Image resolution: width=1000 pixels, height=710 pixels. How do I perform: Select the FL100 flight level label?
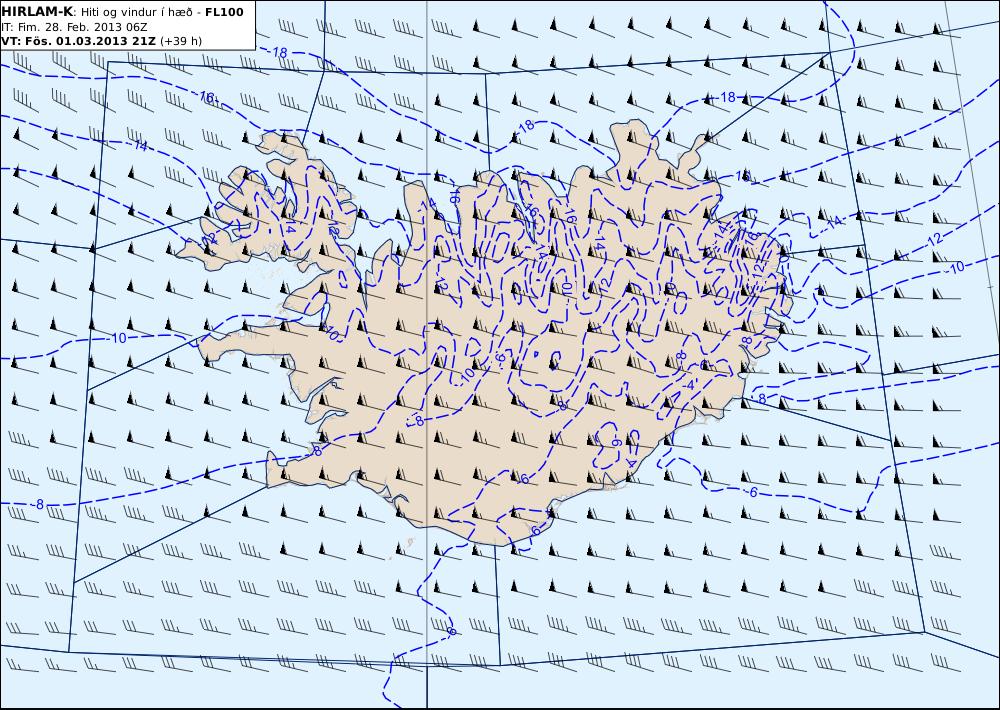pos(224,12)
